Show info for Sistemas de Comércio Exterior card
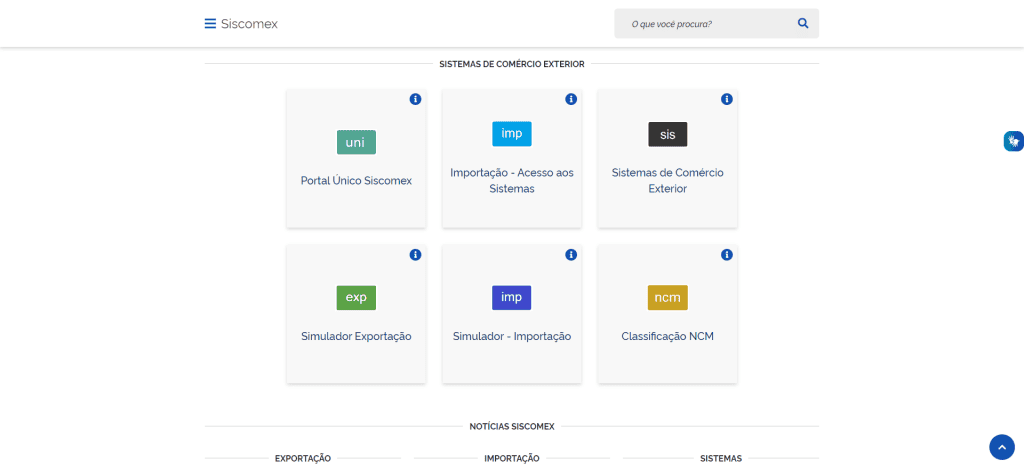 pyautogui.click(x=726, y=99)
